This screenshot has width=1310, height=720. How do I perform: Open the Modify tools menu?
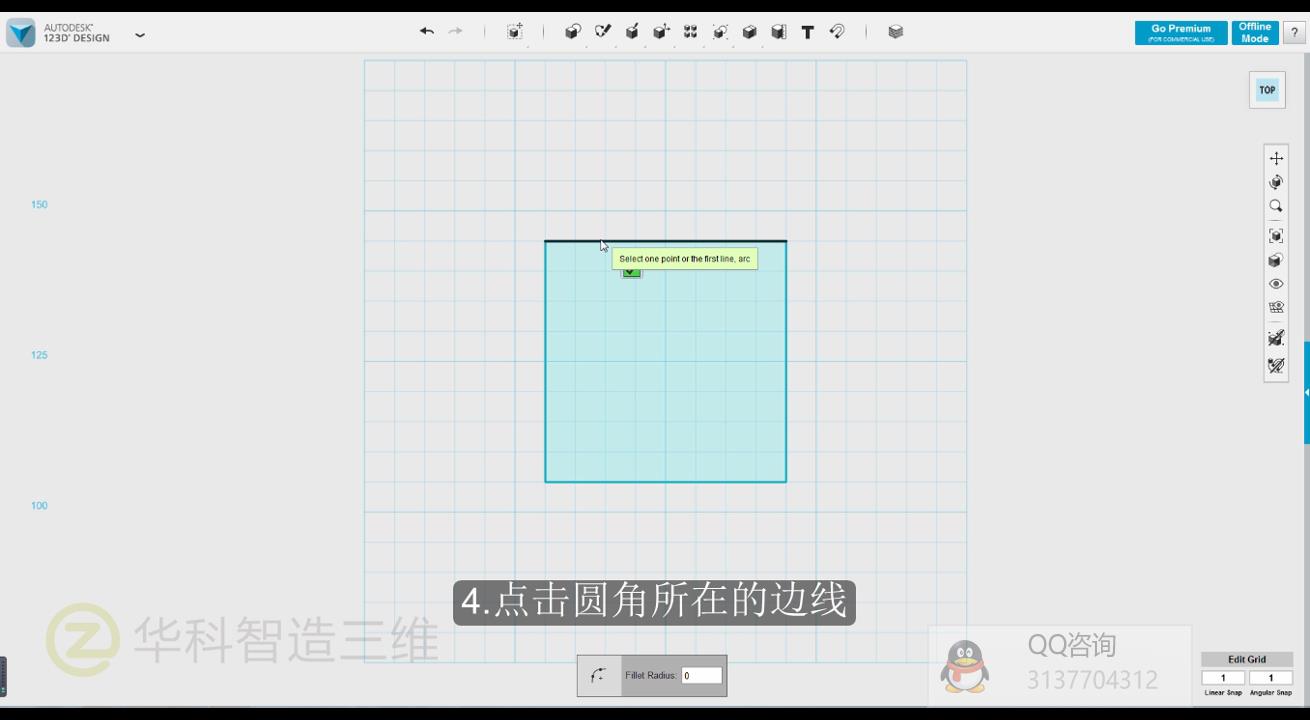[661, 32]
